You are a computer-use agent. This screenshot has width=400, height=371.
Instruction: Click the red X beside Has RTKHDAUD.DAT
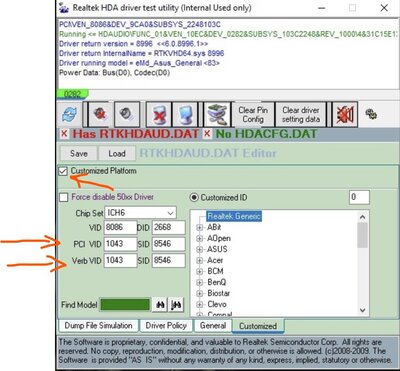[64, 134]
